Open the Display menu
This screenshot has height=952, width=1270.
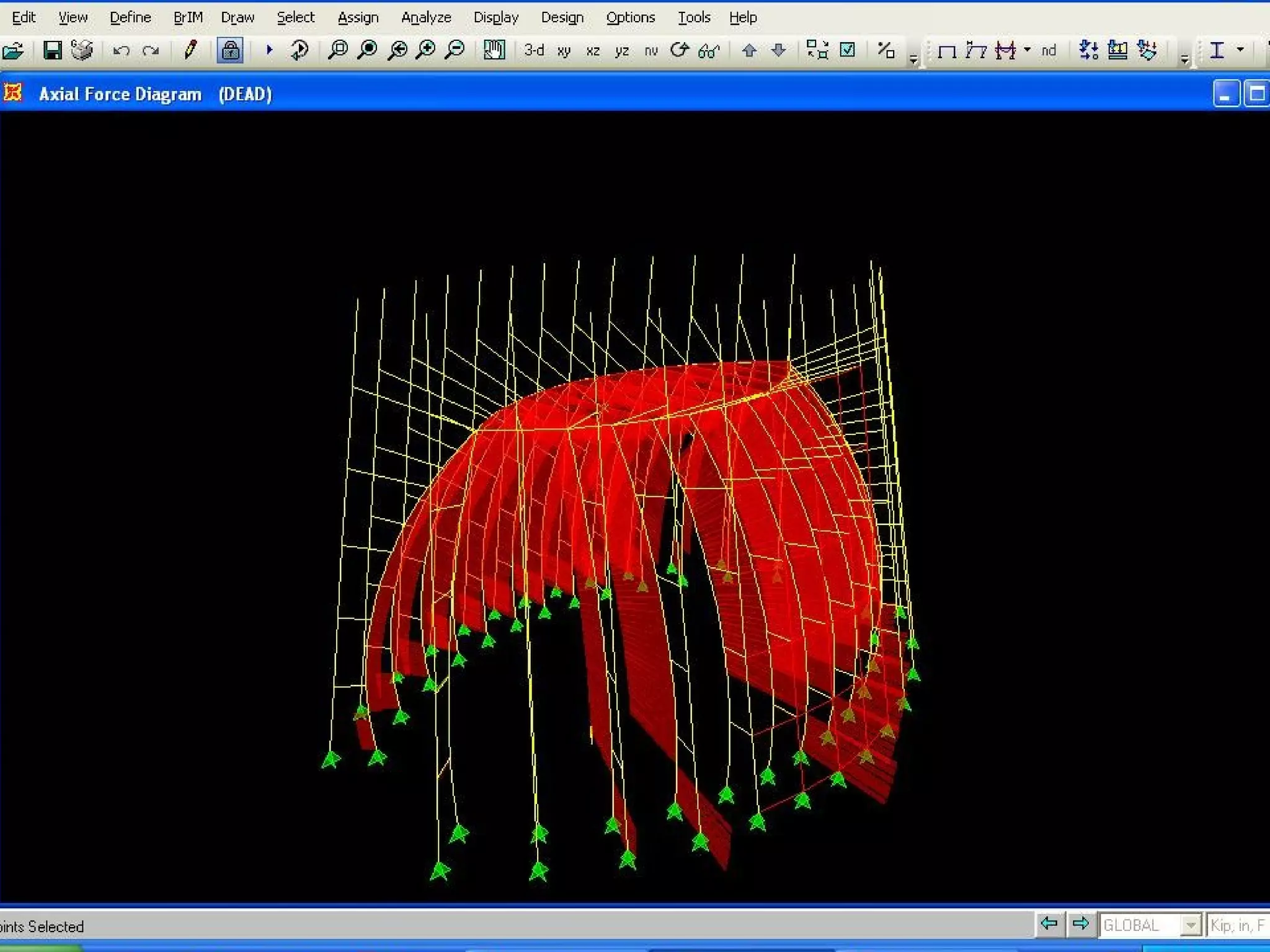tap(495, 17)
